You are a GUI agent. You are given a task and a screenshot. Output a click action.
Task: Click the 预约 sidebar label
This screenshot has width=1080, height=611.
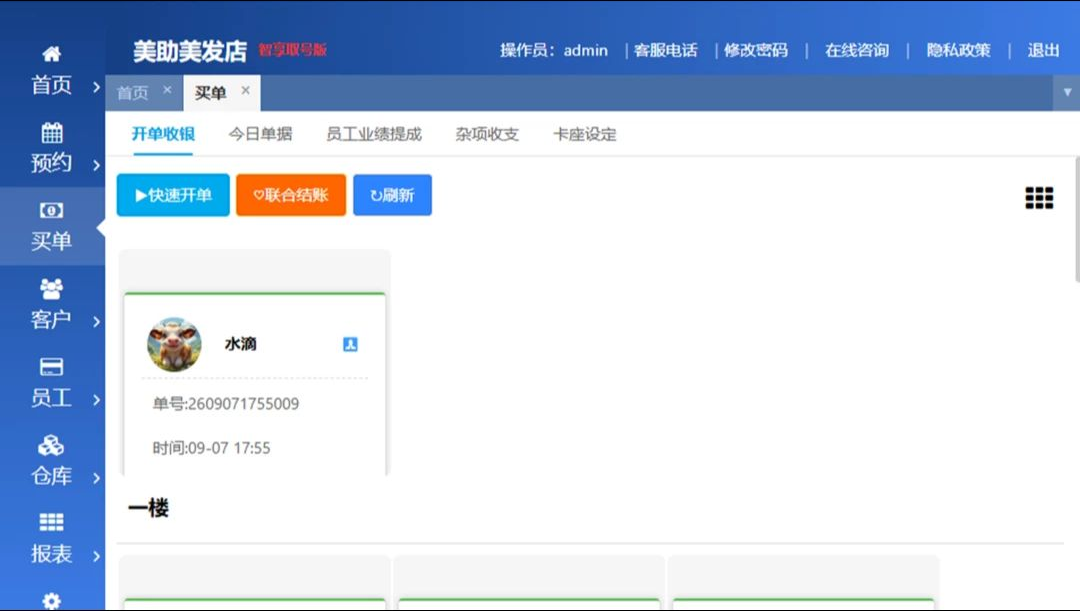(x=52, y=163)
